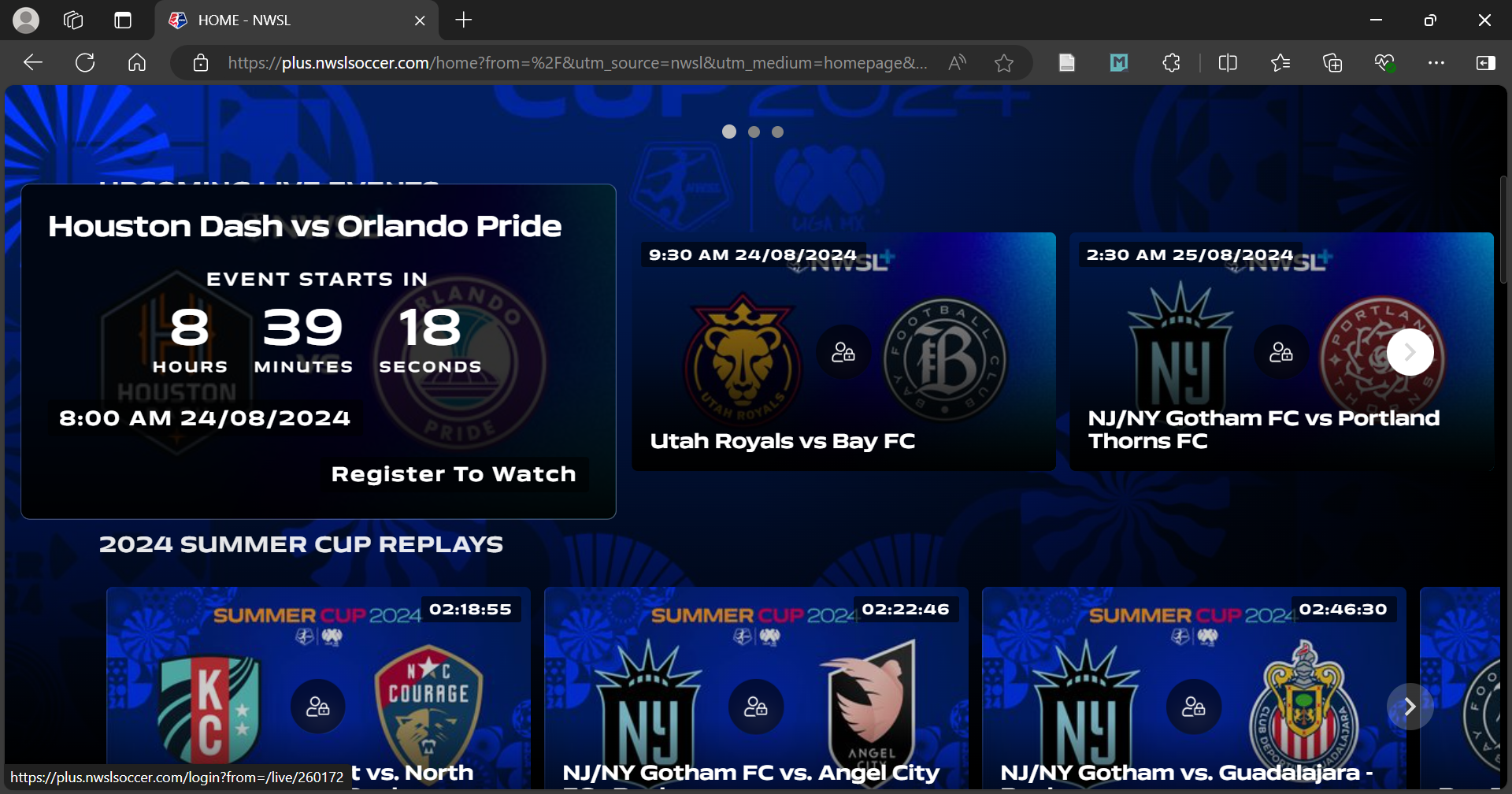Toggle split screen view
Image resolution: width=1512 pixels, height=794 pixels.
[x=1228, y=63]
